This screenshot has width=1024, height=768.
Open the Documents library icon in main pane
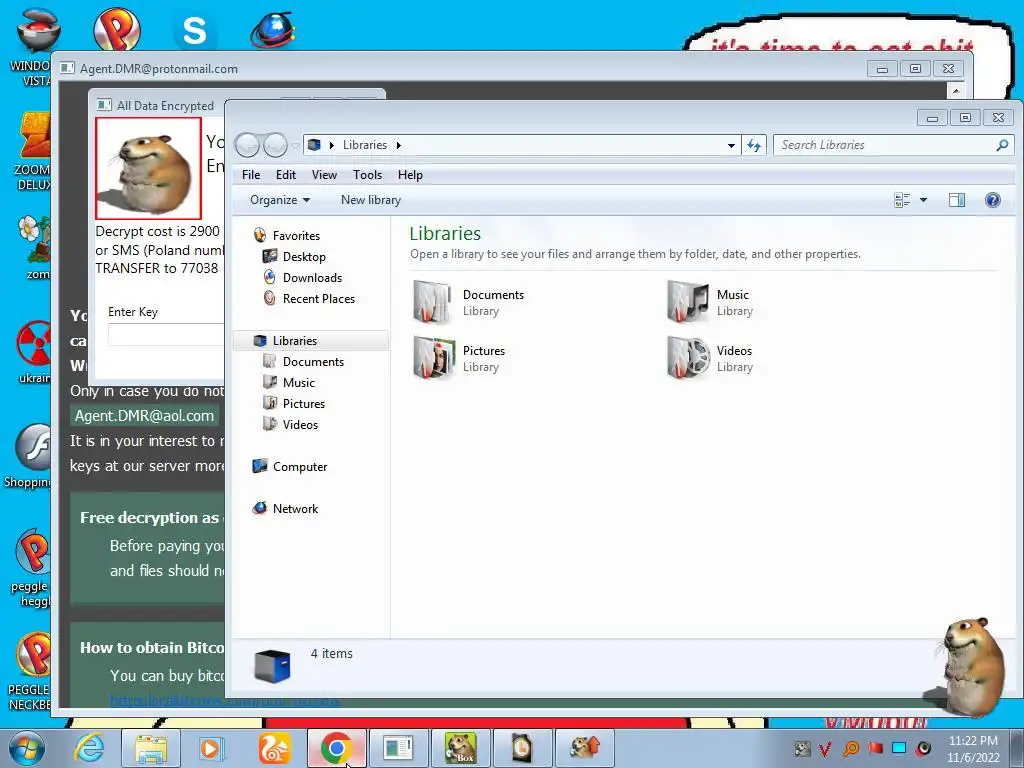click(432, 302)
